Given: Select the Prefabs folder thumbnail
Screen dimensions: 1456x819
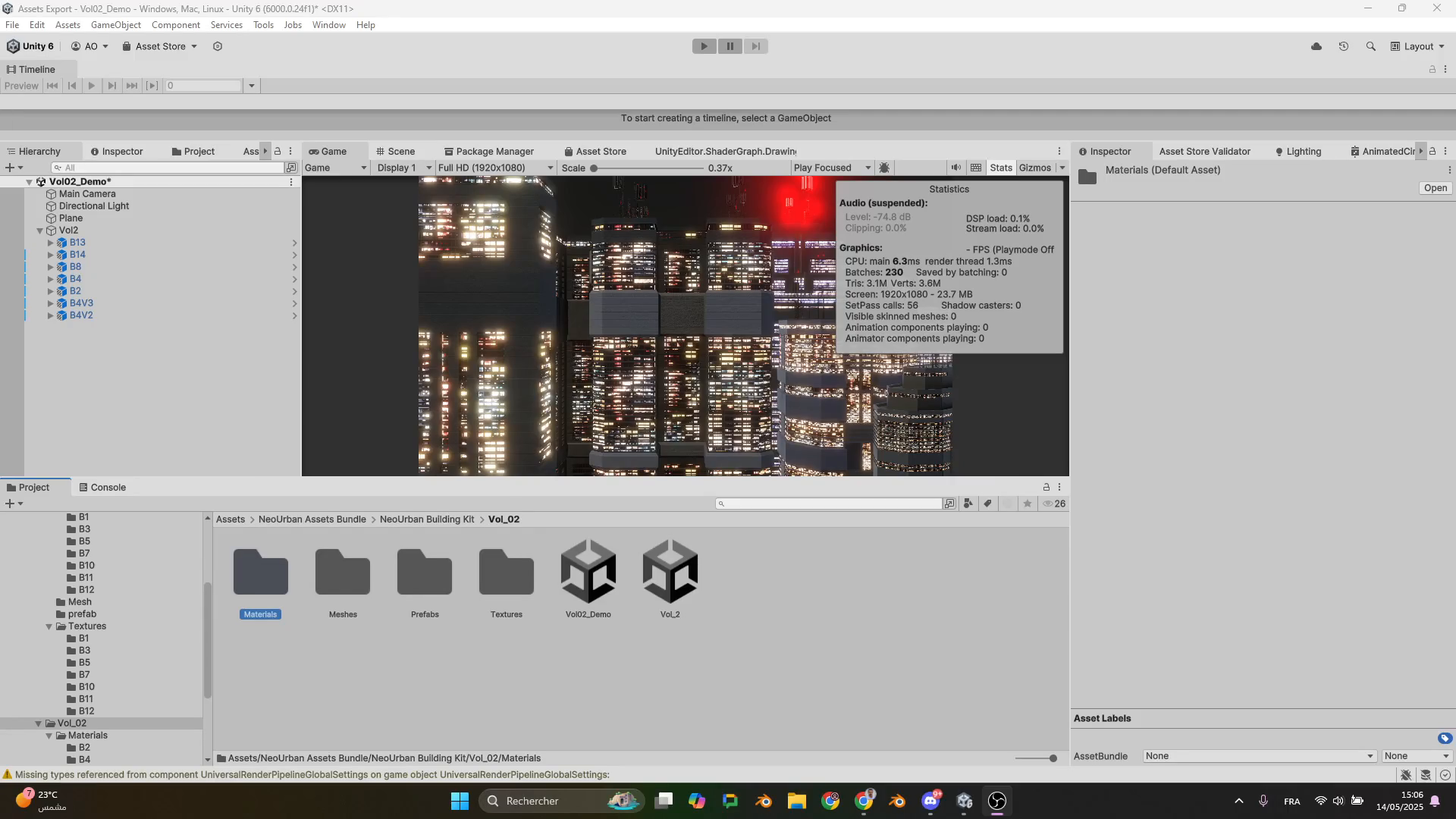Looking at the screenshot, I should [x=425, y=580].
